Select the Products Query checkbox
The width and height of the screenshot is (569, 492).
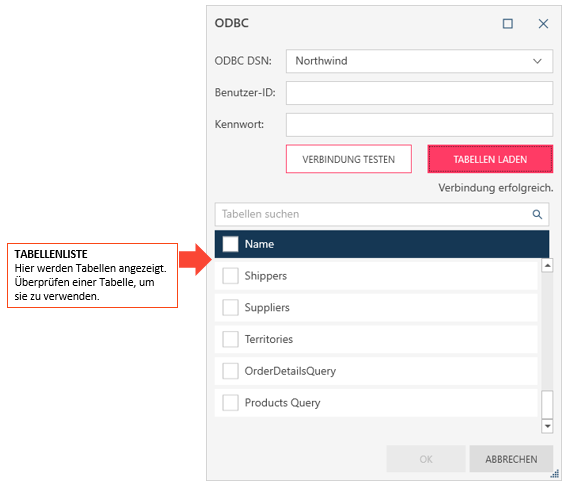click(x=230, y=403)
